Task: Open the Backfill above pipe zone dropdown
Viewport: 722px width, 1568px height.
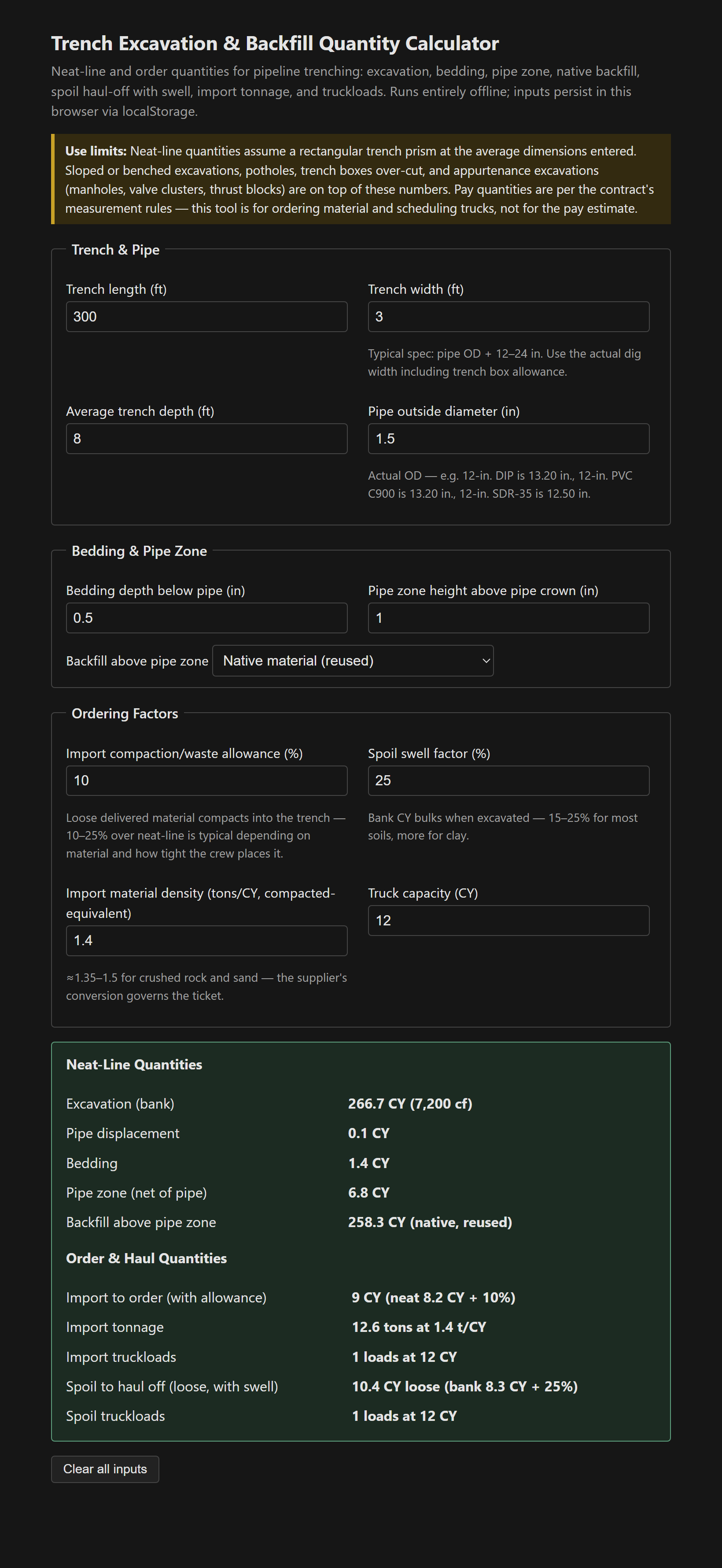Action: tap(353, 660)
